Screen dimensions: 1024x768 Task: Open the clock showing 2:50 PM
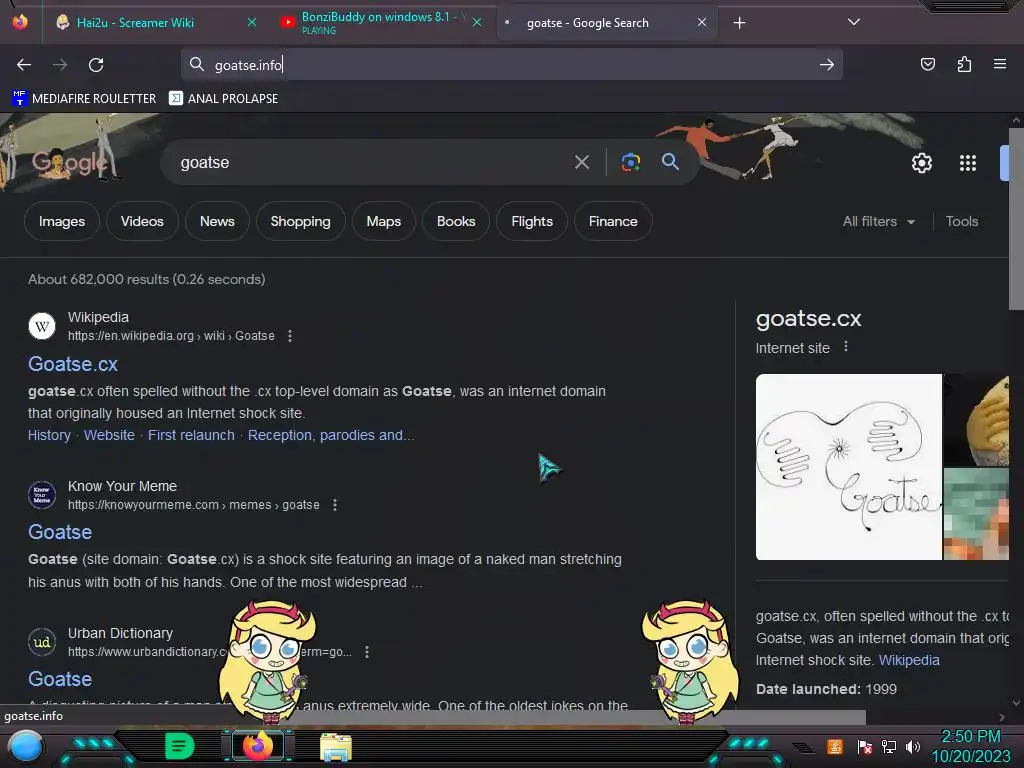[x=970, y=746]
